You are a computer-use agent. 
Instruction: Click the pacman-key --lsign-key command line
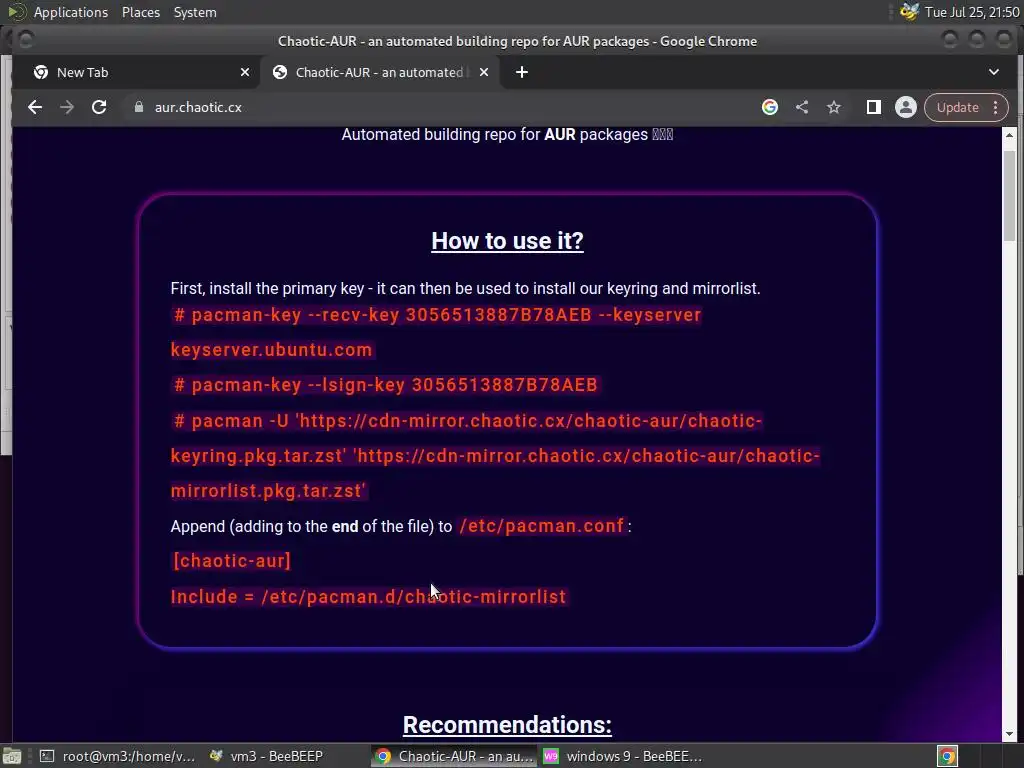pyautogui.click(x=385, y=385)
